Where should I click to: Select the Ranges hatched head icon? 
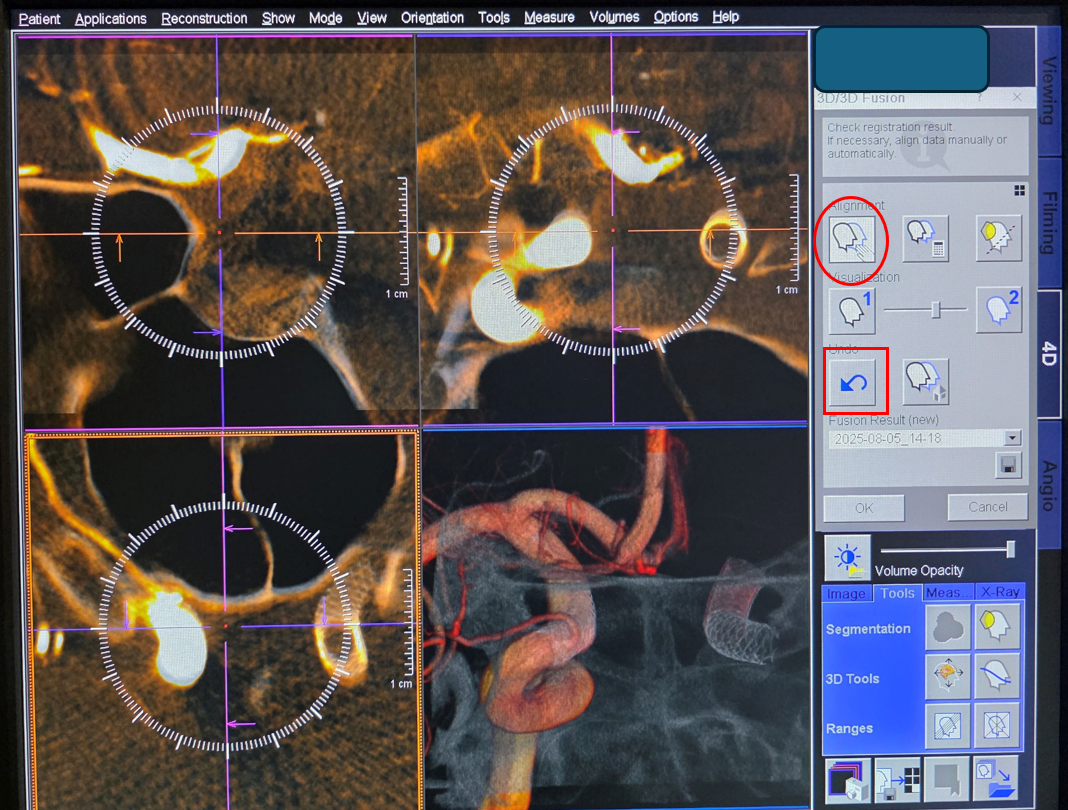pos(947,724)
